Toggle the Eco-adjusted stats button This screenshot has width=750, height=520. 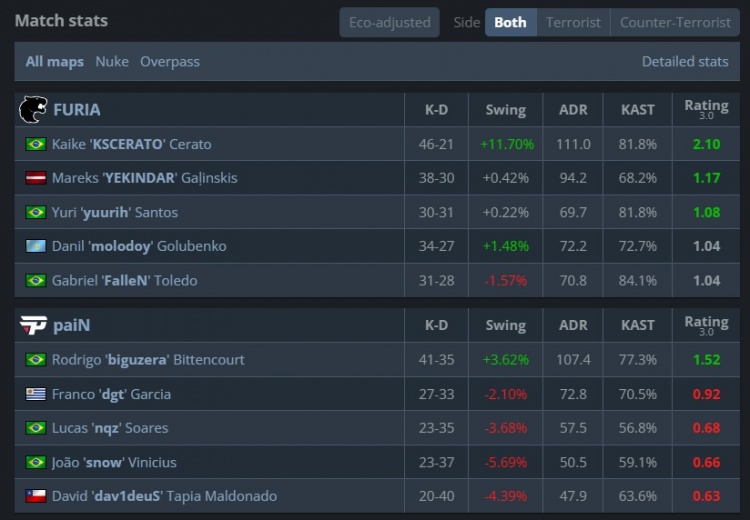389,22
